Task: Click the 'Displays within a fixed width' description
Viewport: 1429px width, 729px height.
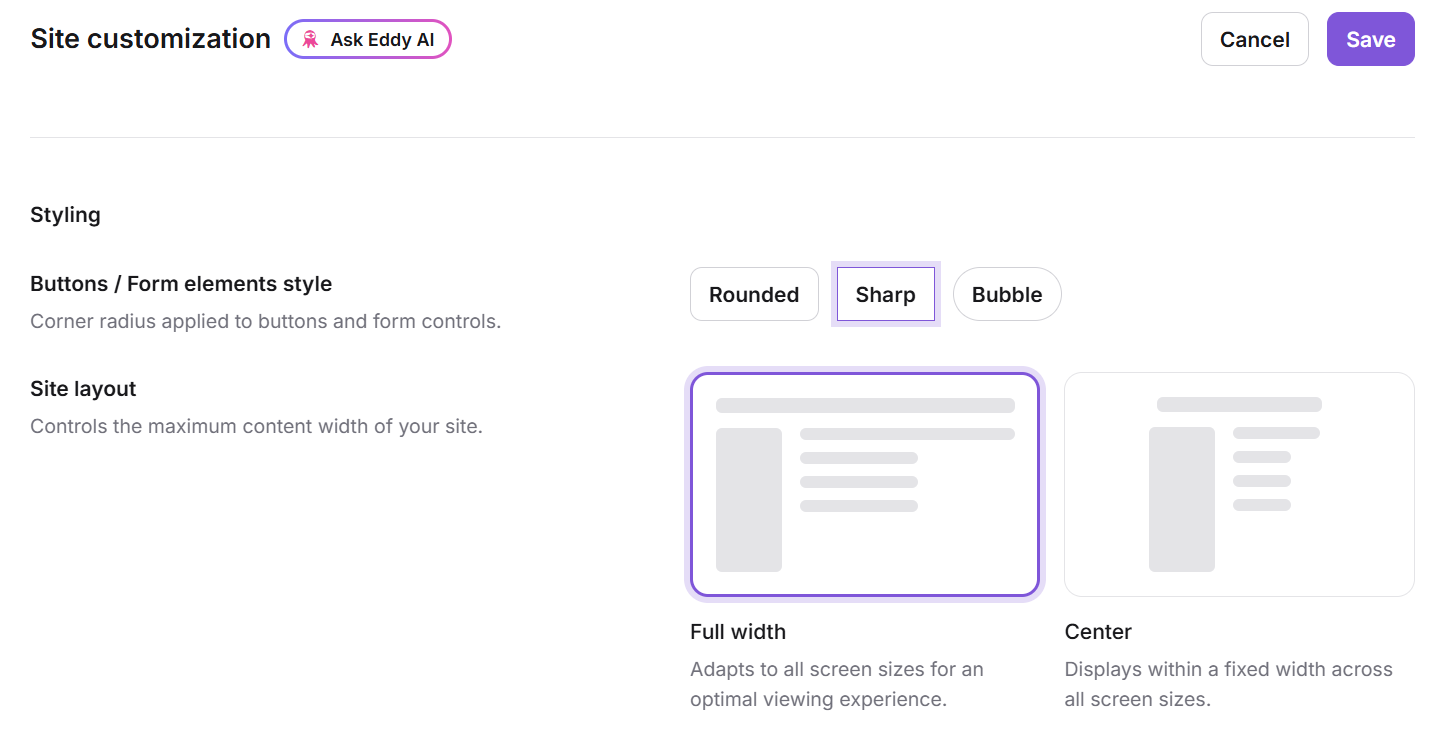Action: (1228, 684)
